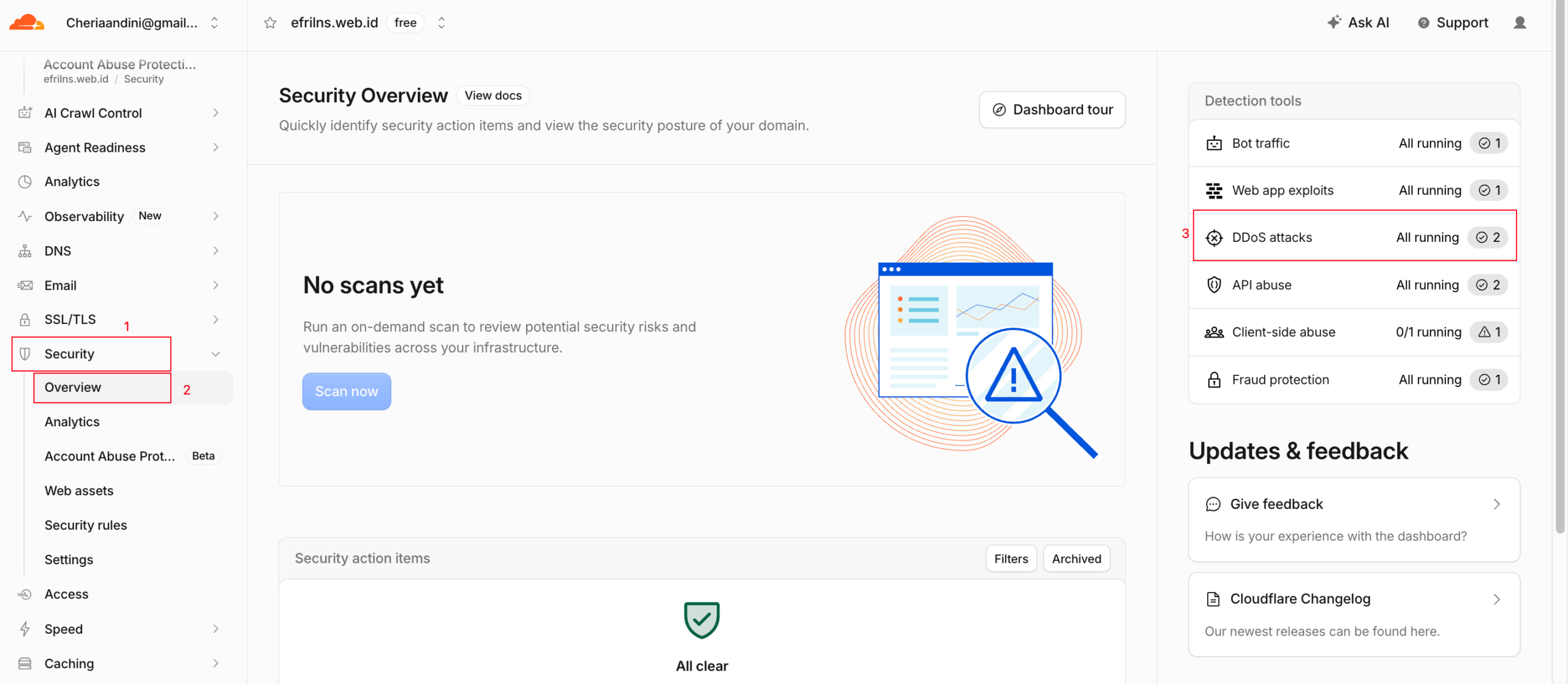Click the Web app exploits icon
This screenshot has width=1568, height=684.
[1214, 190]
